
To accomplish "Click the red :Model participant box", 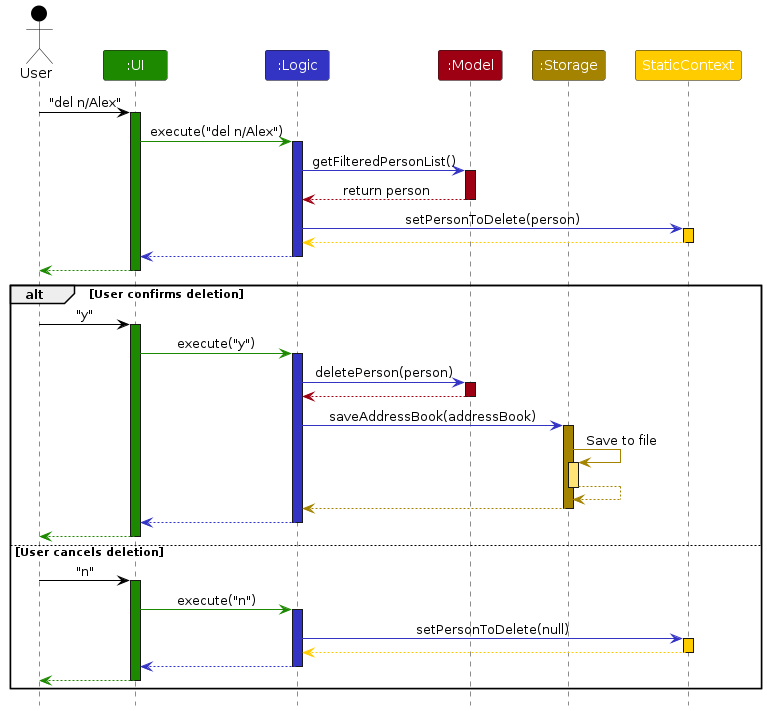I will (470, 65).
